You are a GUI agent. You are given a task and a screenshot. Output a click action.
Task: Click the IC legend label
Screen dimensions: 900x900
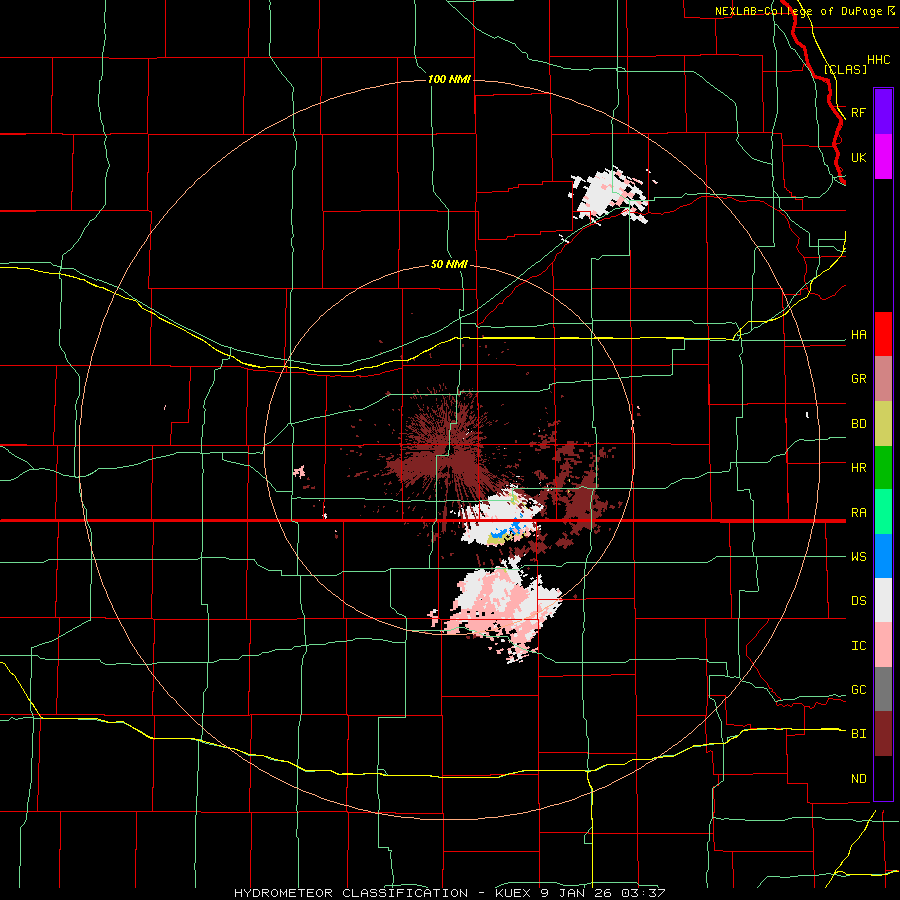[x=859, y=646]
